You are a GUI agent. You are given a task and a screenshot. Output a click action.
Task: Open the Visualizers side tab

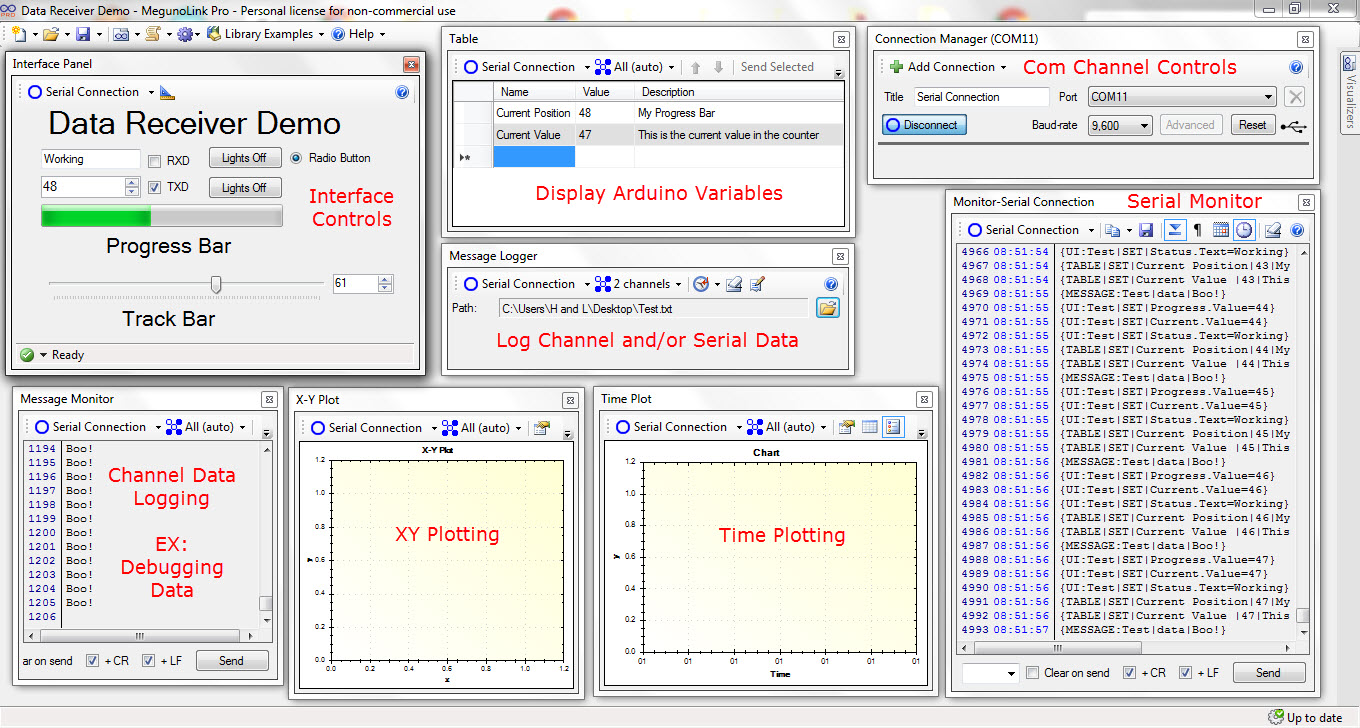(x=1349, y=93)
